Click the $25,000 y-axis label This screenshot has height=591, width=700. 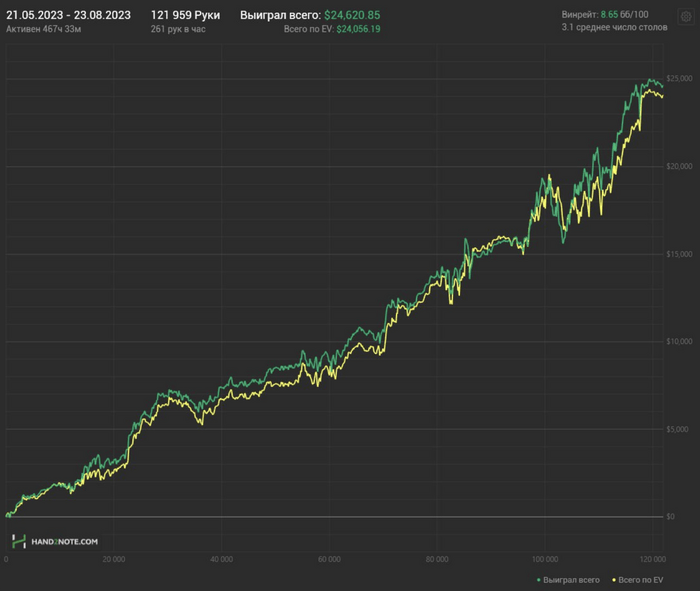click(x=678, y=78)
